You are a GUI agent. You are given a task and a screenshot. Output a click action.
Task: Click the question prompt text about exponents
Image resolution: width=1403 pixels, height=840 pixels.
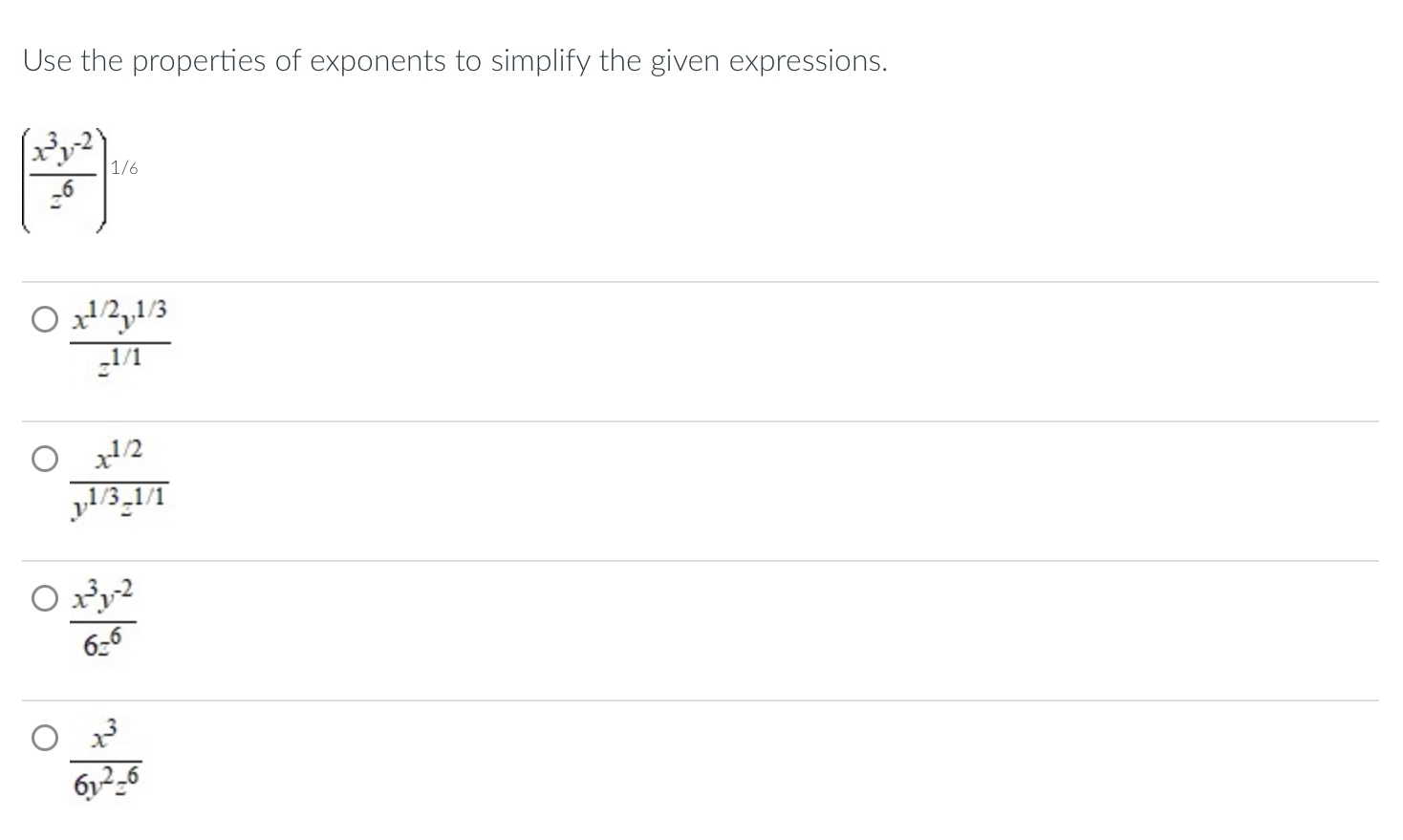click(453, 60)
